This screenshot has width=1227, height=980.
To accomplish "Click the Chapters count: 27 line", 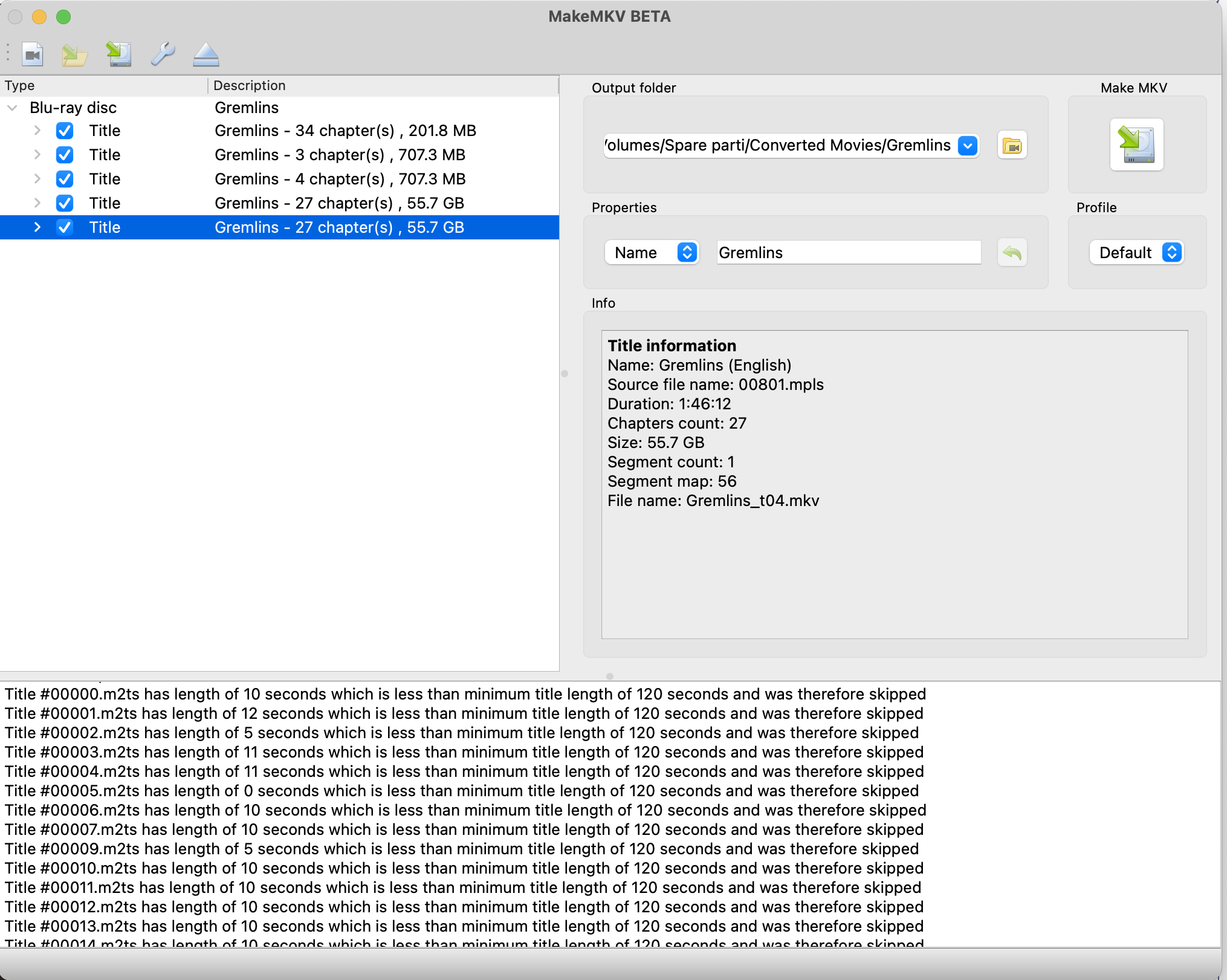I will pos(677,423).
